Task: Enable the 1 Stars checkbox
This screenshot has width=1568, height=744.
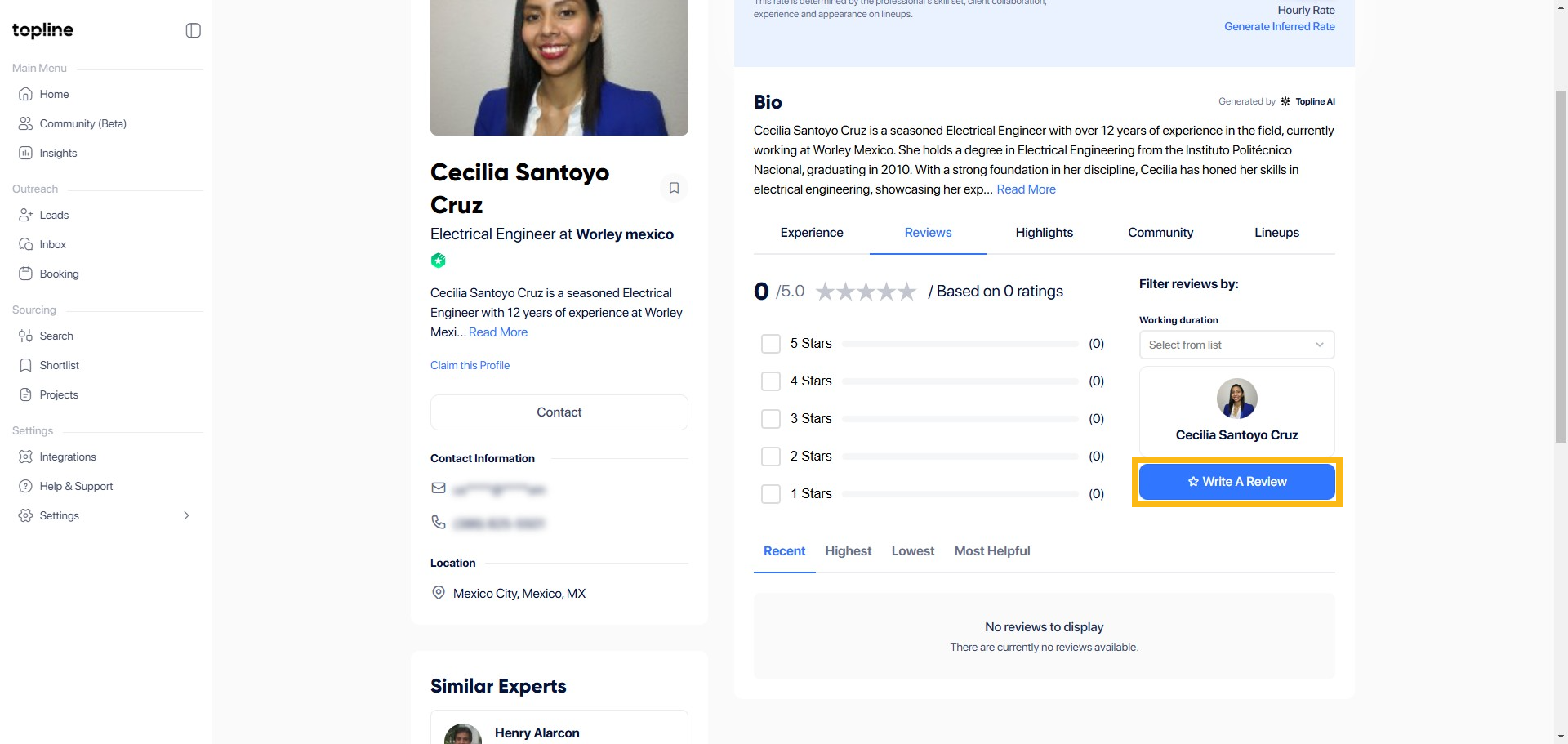Action: coord(770,494)
